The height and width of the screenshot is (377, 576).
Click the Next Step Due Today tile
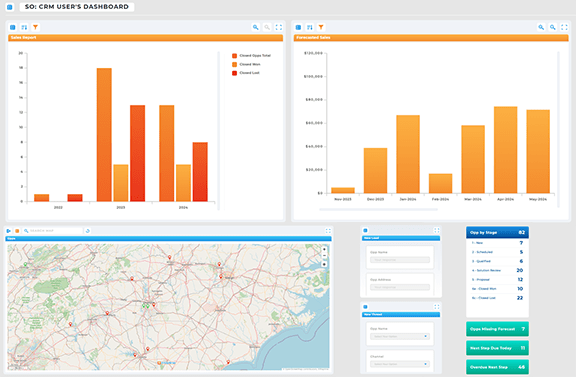point(497,348)
